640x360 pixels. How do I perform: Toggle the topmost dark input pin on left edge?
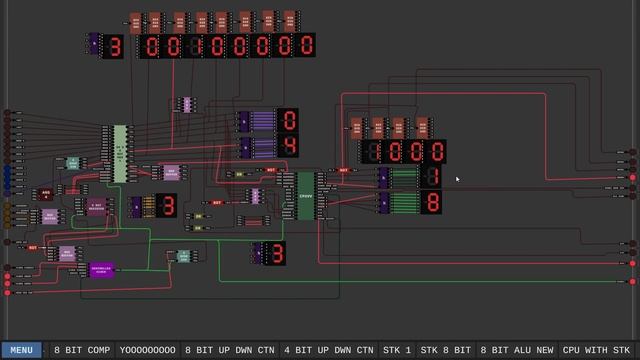pyautogui.click(x=7, y=113)
